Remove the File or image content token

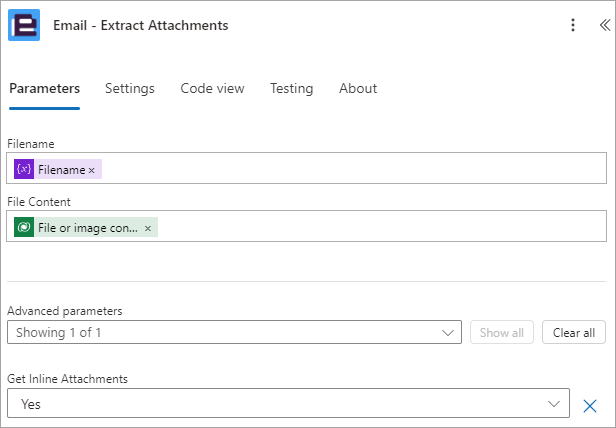pos(148,228)
